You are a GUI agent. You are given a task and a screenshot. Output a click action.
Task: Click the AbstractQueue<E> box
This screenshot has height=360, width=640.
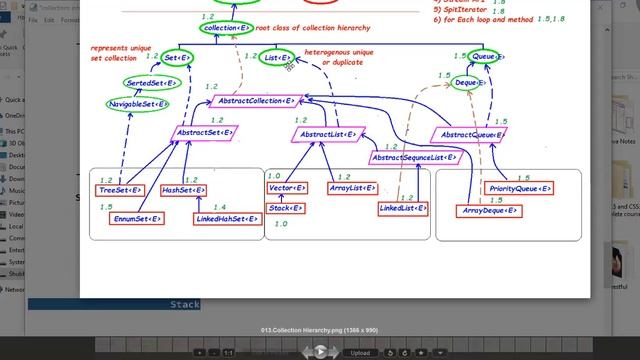[x=469, y=135]
